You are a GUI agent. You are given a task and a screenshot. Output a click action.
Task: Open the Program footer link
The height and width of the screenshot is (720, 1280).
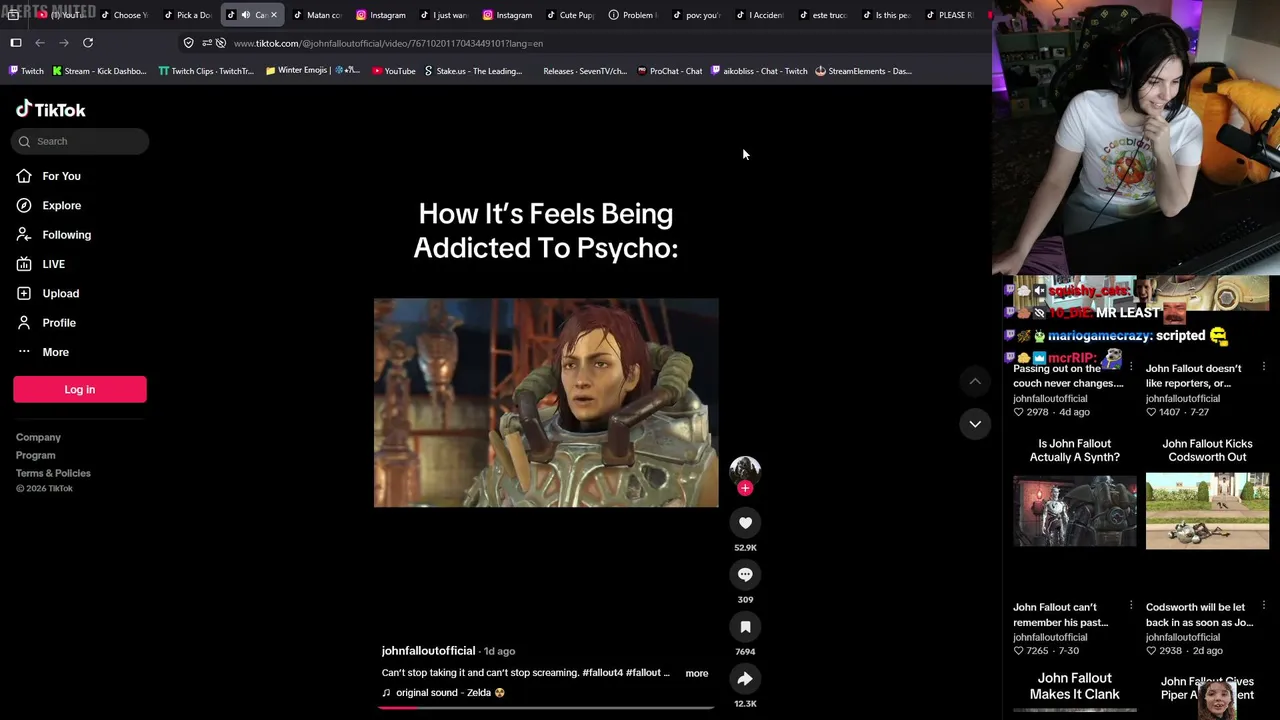click(35, 455)
